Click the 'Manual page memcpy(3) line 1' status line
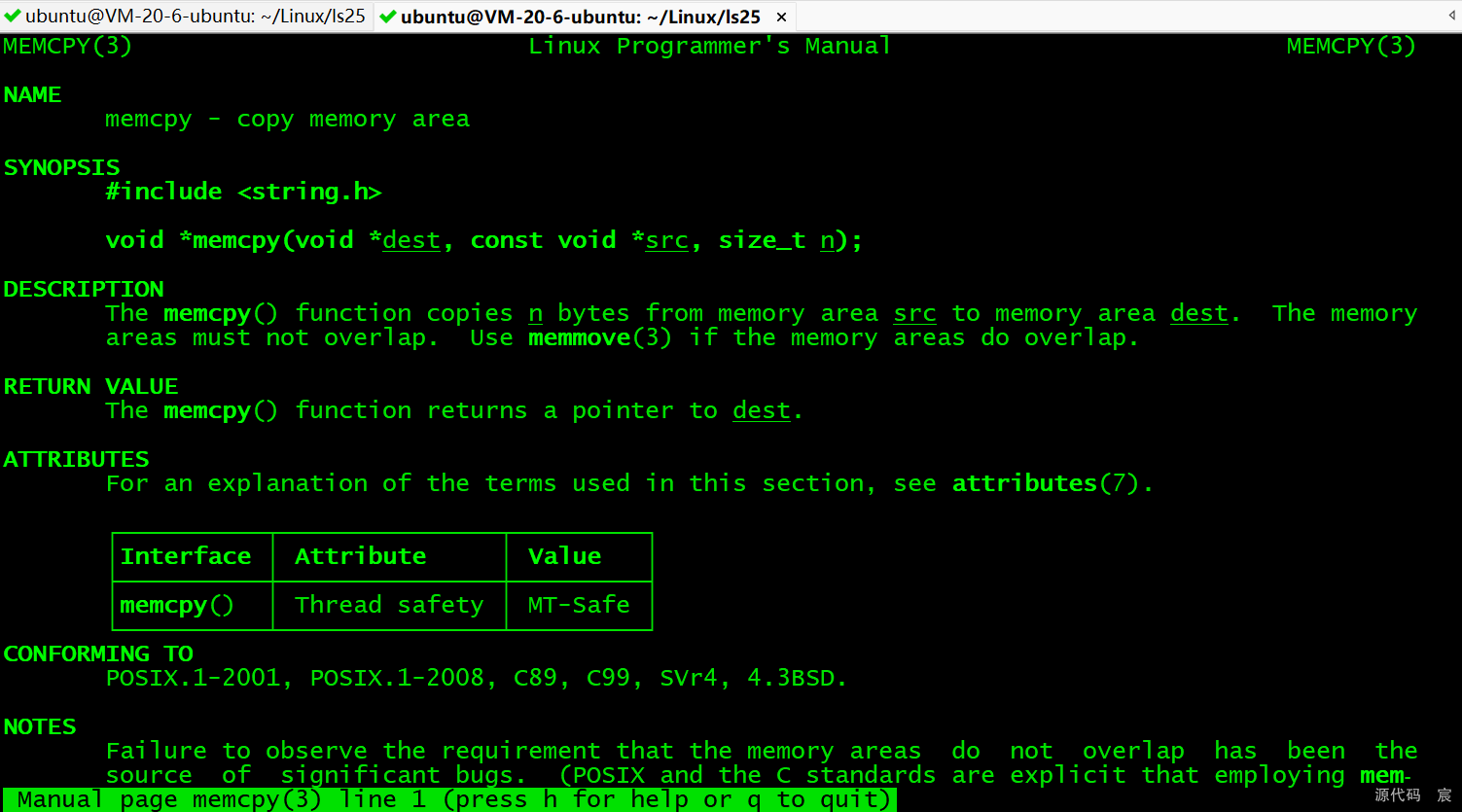The width and height of the screenshot is (1462, 812). [449, 799]
